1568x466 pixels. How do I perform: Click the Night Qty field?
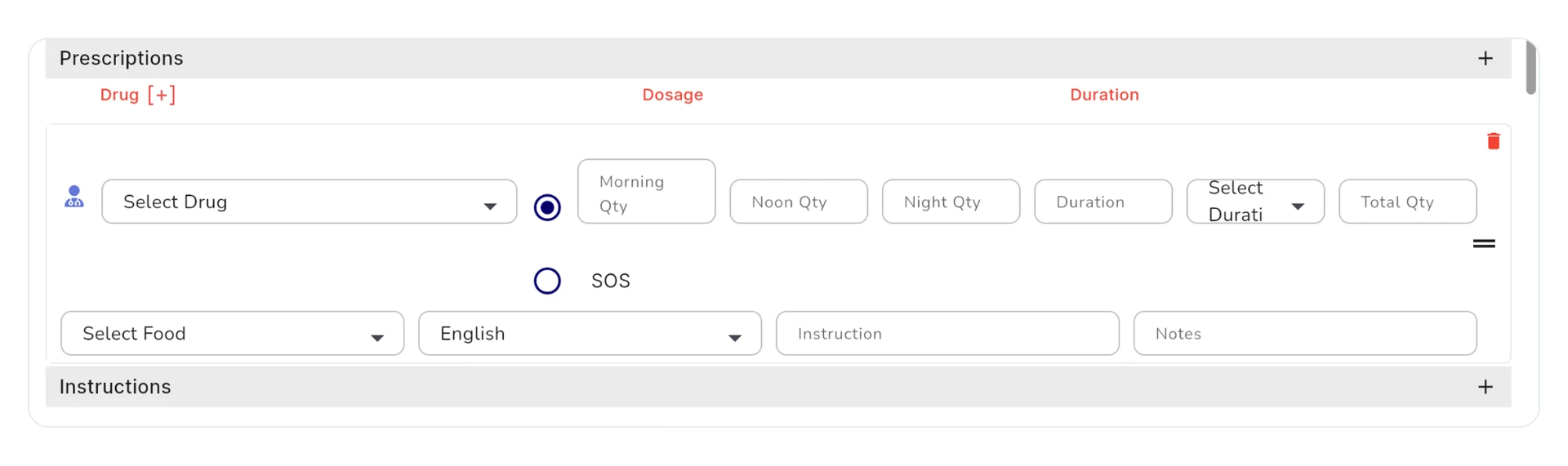tap(951, 202)
